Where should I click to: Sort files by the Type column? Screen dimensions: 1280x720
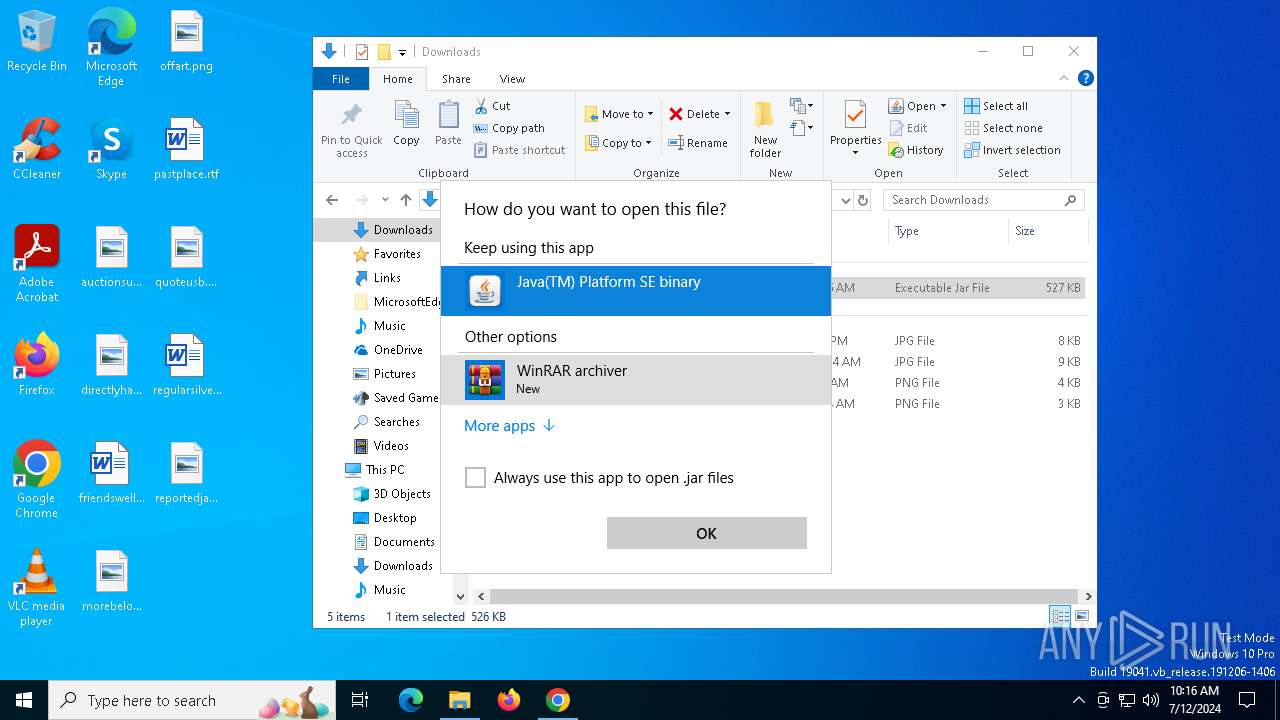948,231
